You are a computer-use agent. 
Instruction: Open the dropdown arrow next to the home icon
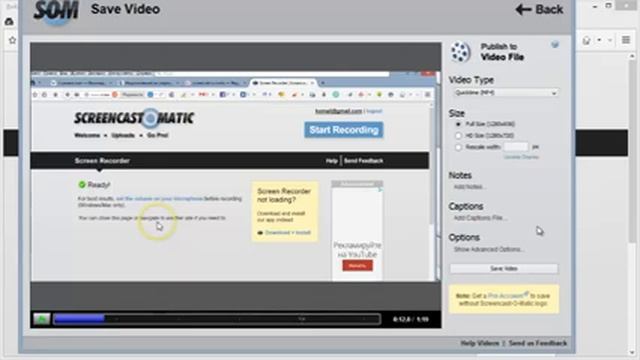599,40
